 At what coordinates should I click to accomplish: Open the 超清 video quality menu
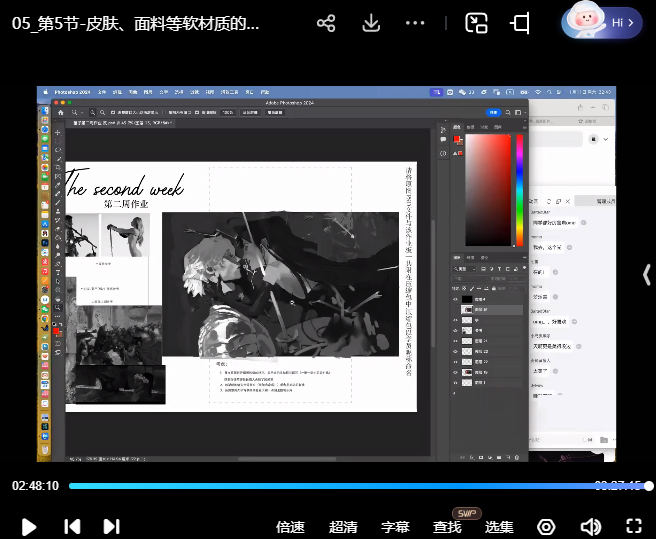(343, 527)
